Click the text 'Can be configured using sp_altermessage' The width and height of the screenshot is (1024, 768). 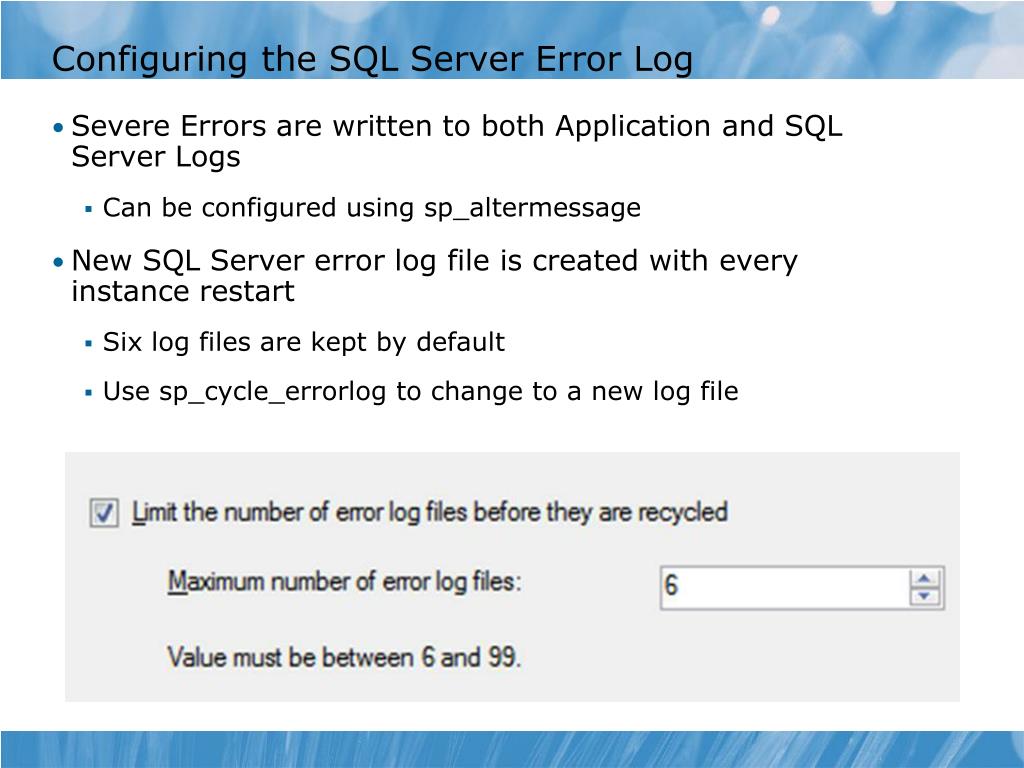[372, 208]
